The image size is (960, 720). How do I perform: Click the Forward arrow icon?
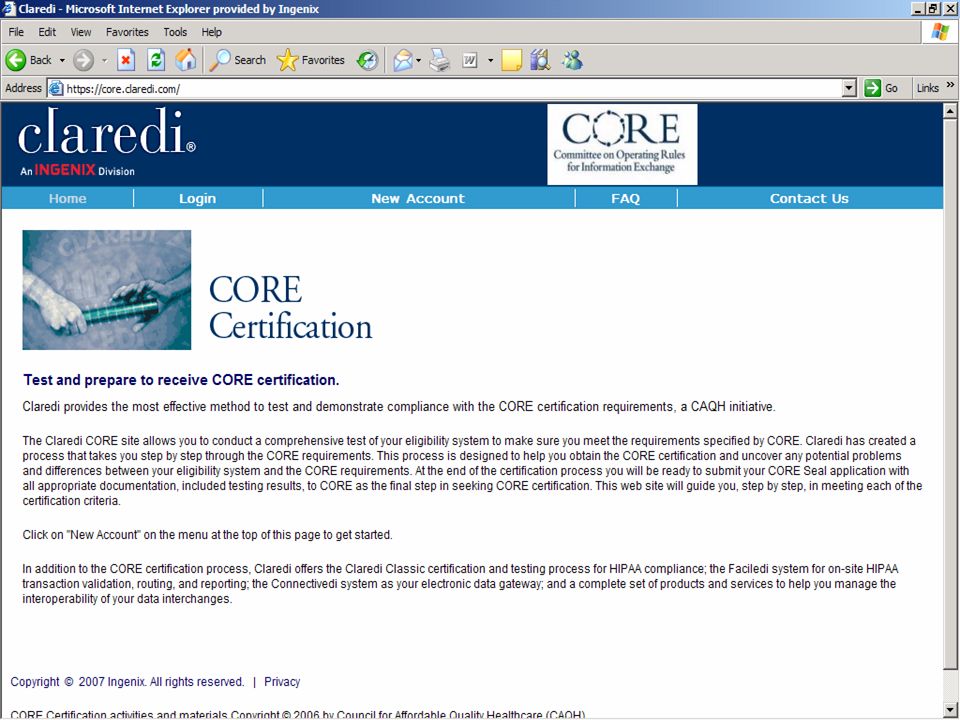(83, 60)
